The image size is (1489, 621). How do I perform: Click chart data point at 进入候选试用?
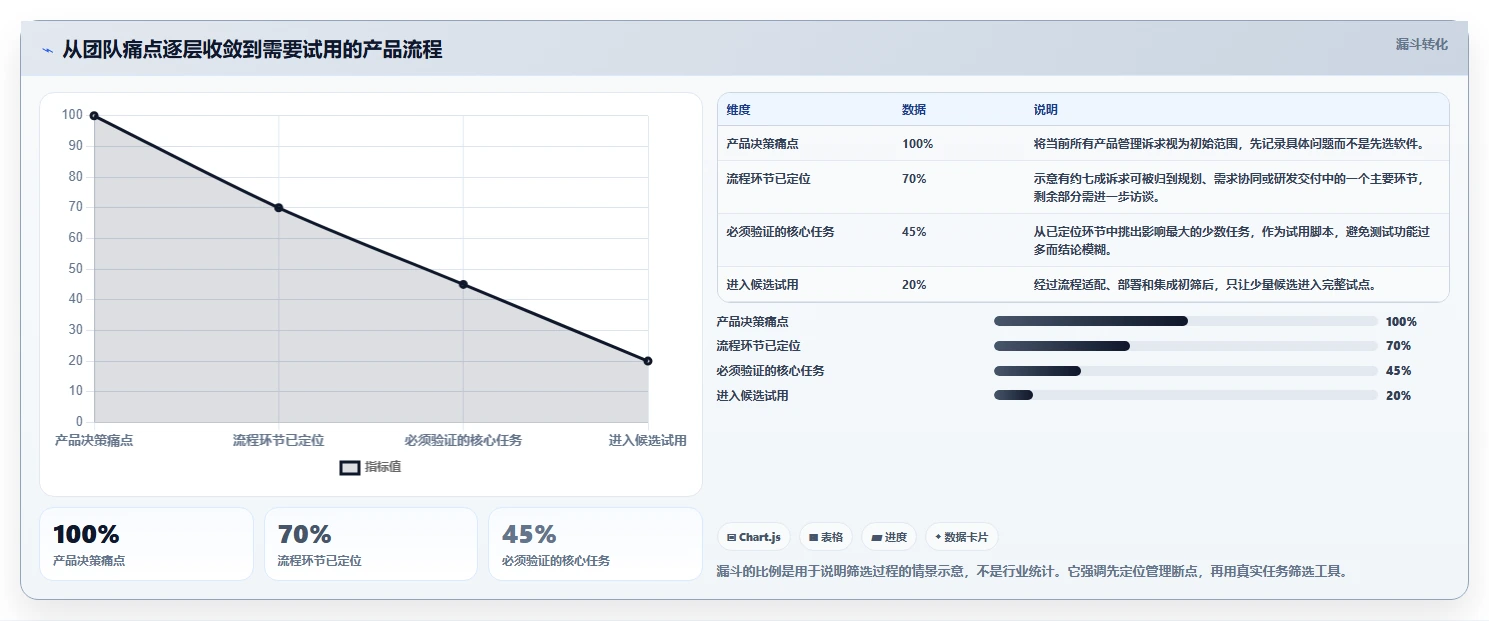coord(648,361)
